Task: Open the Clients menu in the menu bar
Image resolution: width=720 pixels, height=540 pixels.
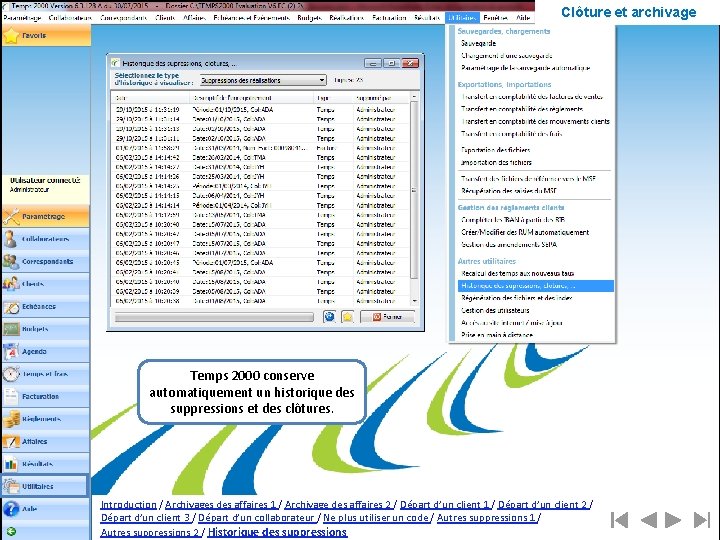Action: 165,17
